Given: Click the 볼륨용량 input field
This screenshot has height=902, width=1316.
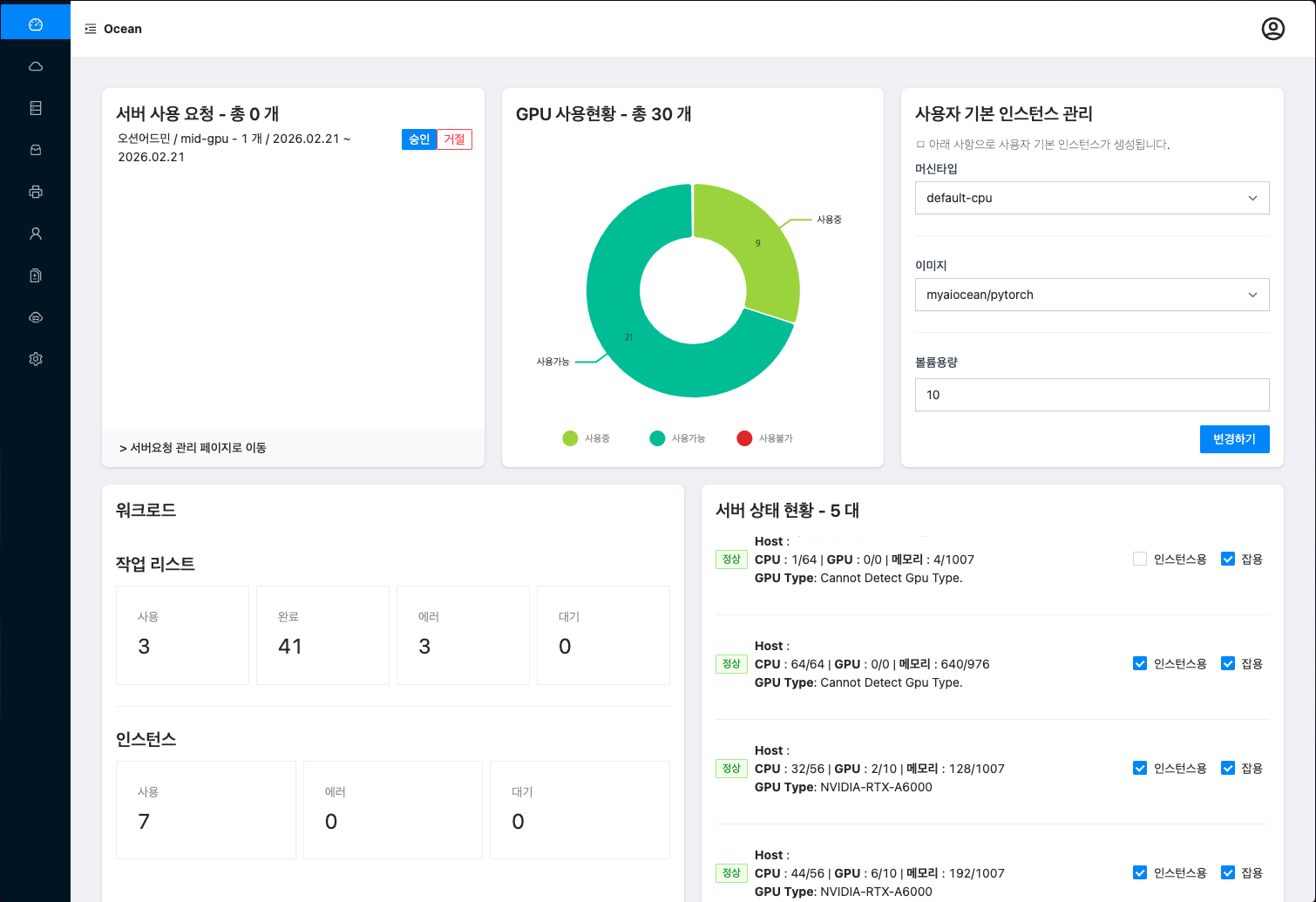Looking at the screenshot, I should (x=1092, y=395).
